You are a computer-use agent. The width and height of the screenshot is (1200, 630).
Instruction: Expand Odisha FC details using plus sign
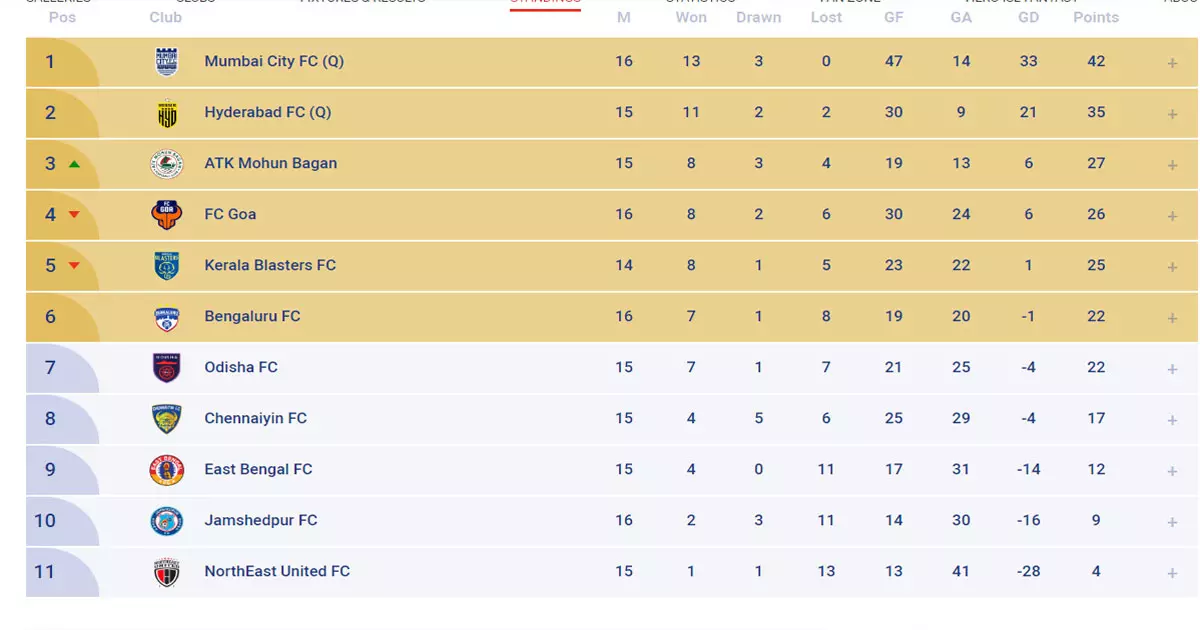(x=1172, y=369)
